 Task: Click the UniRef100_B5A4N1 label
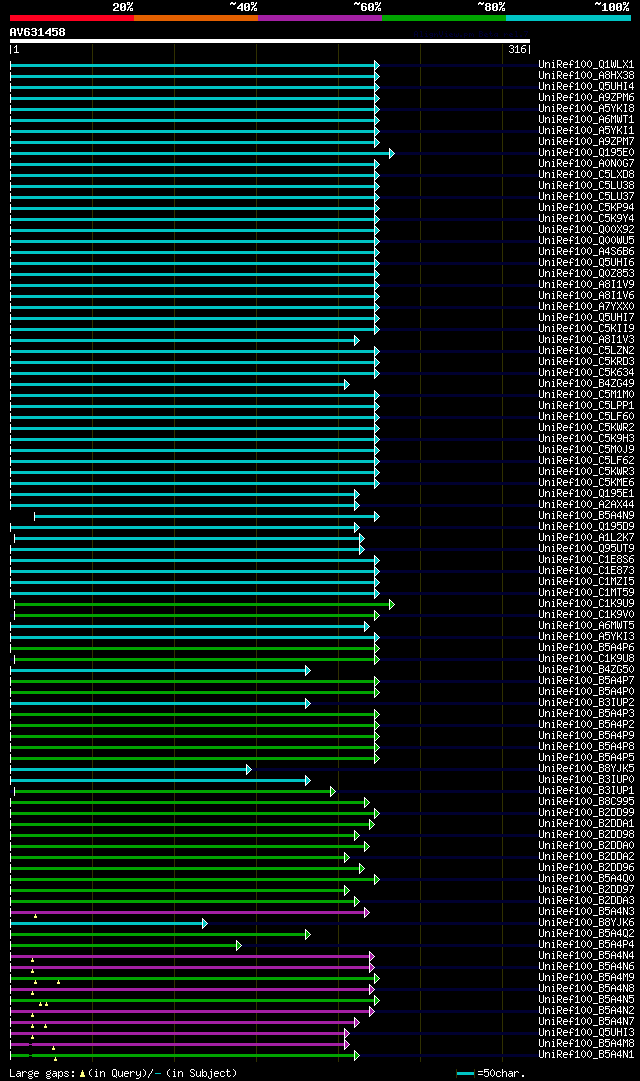(586, 1055)
